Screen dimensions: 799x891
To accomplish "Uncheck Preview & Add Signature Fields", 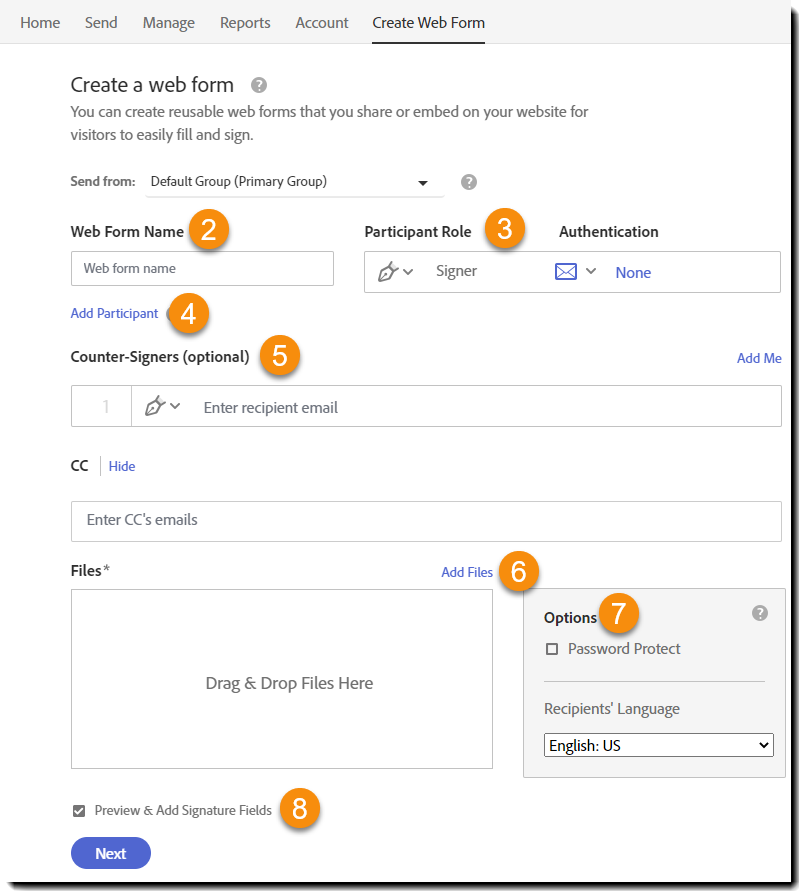I will point(79,811).
